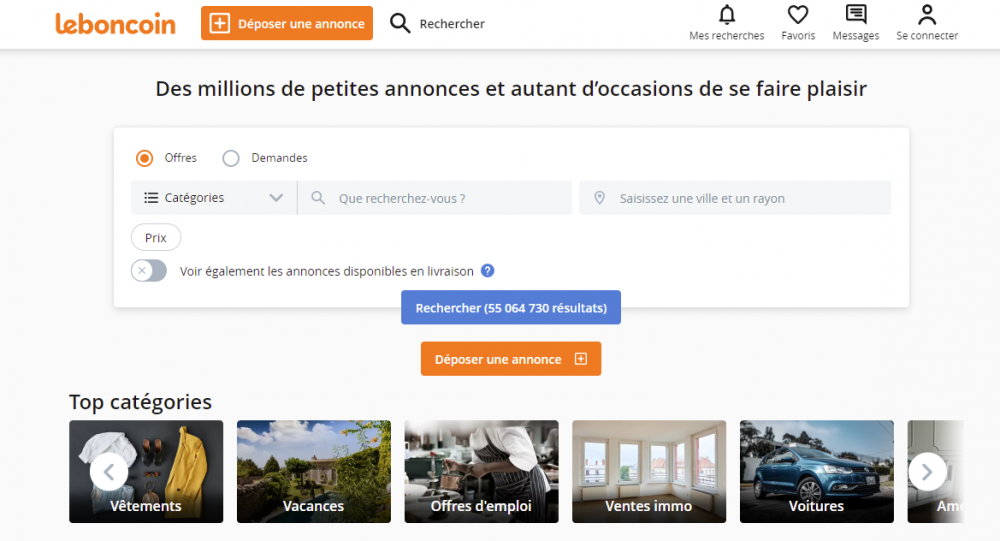This screenshot has width=1000, height=541.
Task: Expand the Catégories dropdown
Action: click(213, 198)
